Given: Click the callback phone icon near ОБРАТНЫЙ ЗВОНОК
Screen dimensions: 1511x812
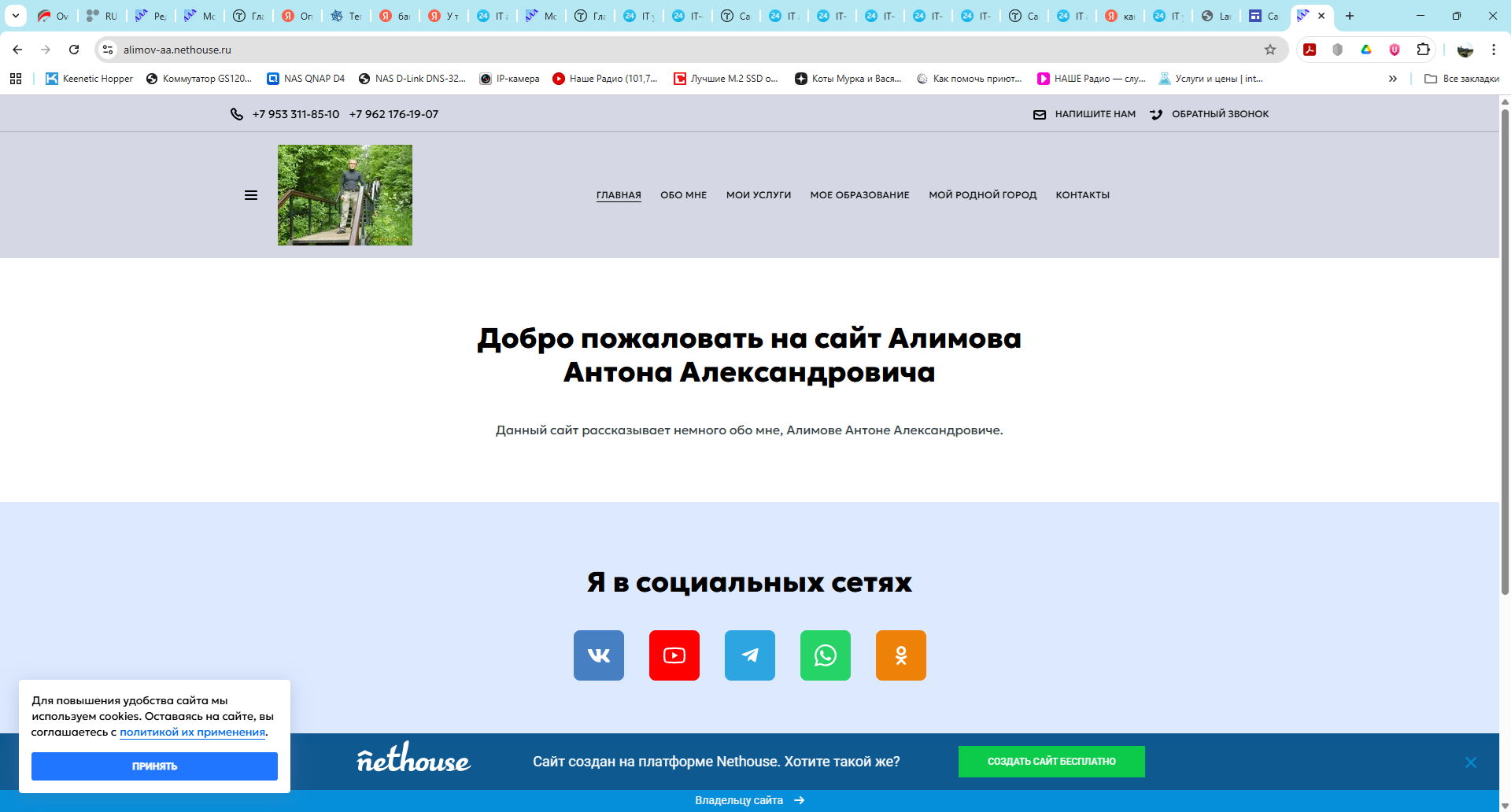Looking at the screenshot, I should point(1156,113).
